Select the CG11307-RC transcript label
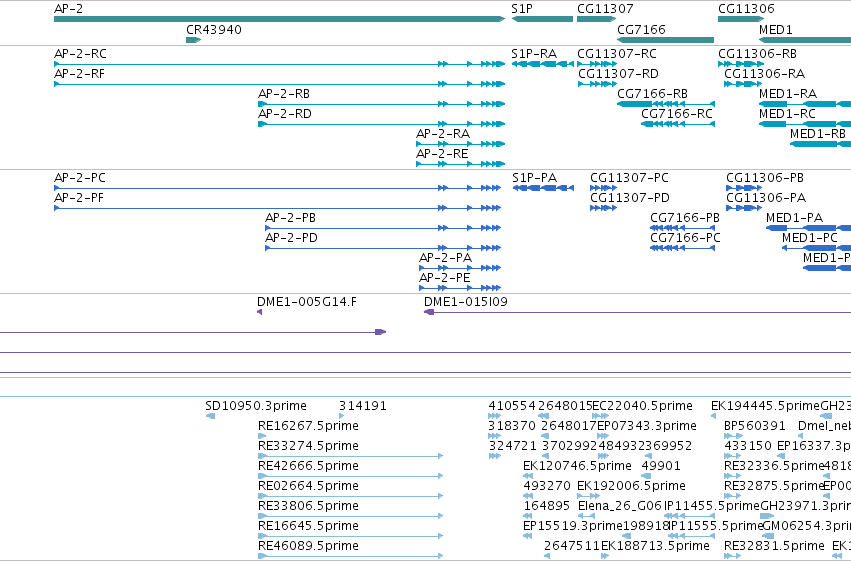The image size is (851, 561). (x=617, y=54)
